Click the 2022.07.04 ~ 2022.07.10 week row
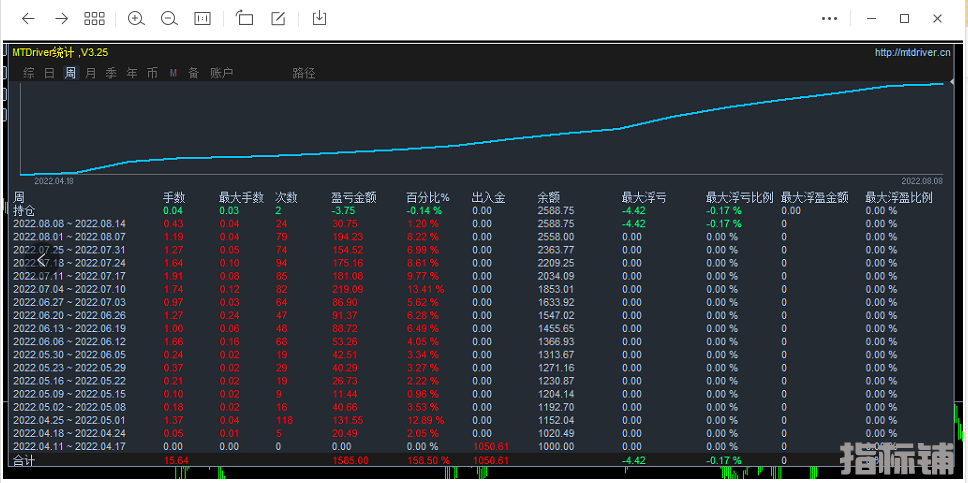The height and width of the screenshot is (483, 968). coord(70,289)
